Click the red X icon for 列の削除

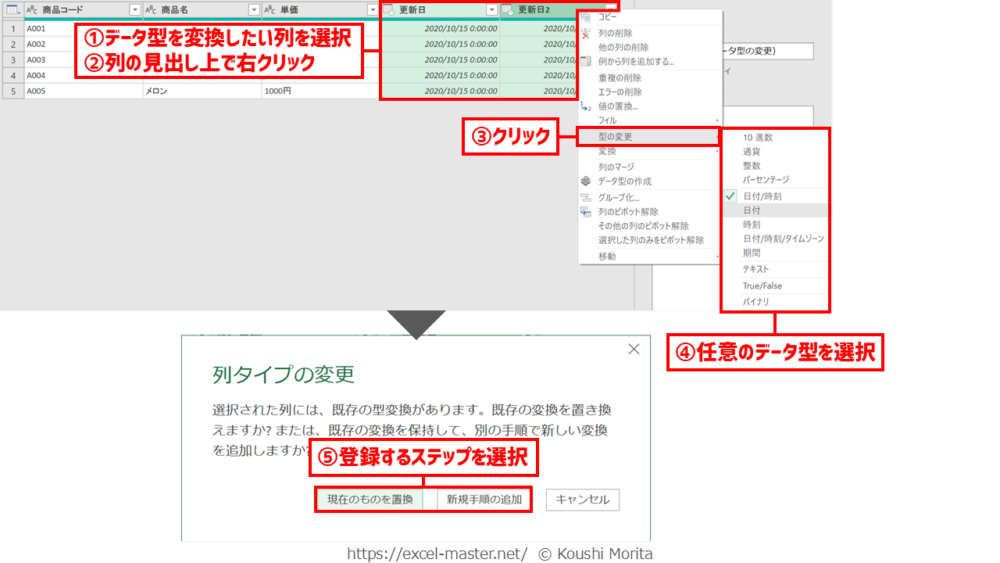[x=586, y=33]
